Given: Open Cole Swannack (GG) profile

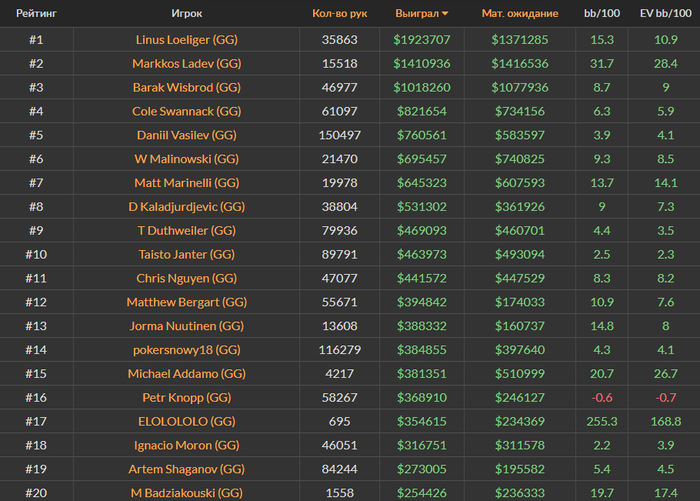Looking at the screenshot, I should (x=187, y=111).
